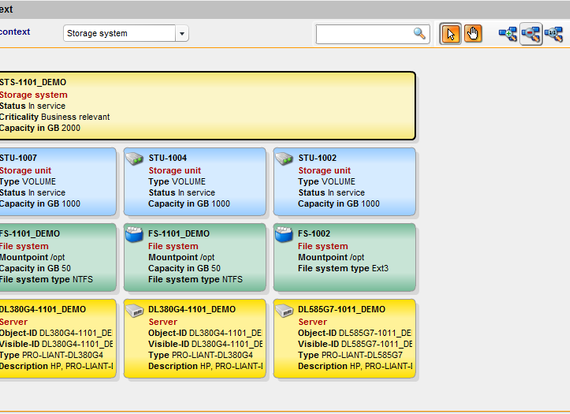
Task: Click the magnifier search icon
Action: click(420, 33)
